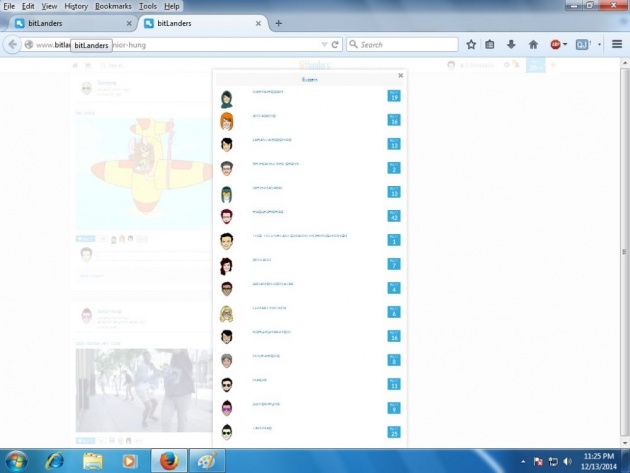Open the Edit menu
Image resolution: width=630 pixels, height=473 pixels.
coord(28,6)
